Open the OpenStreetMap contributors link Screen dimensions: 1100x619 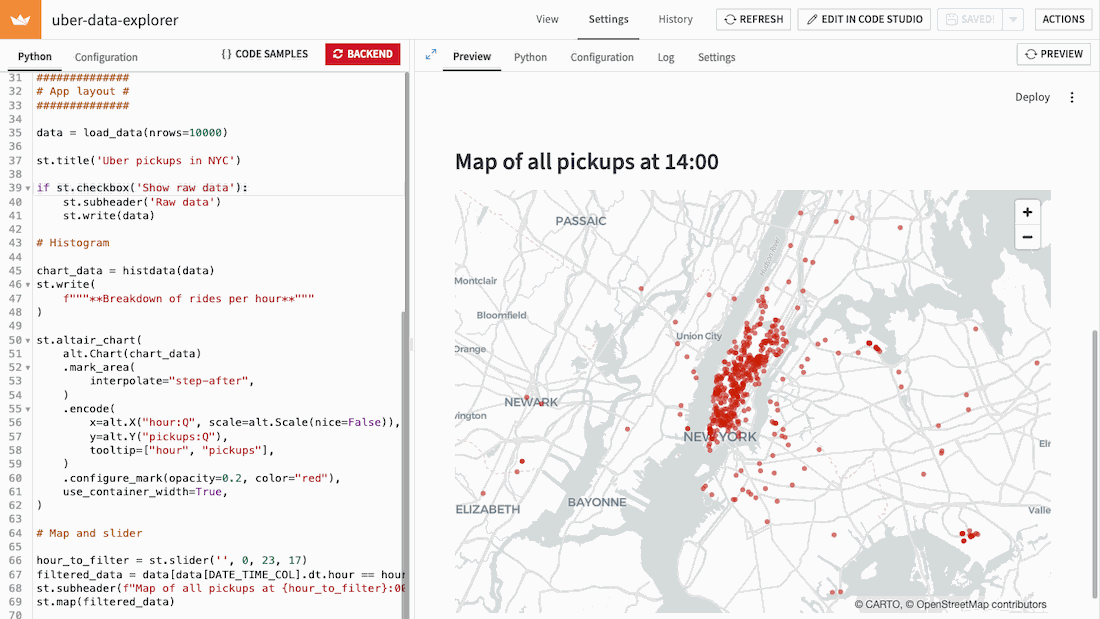(978, 604)
